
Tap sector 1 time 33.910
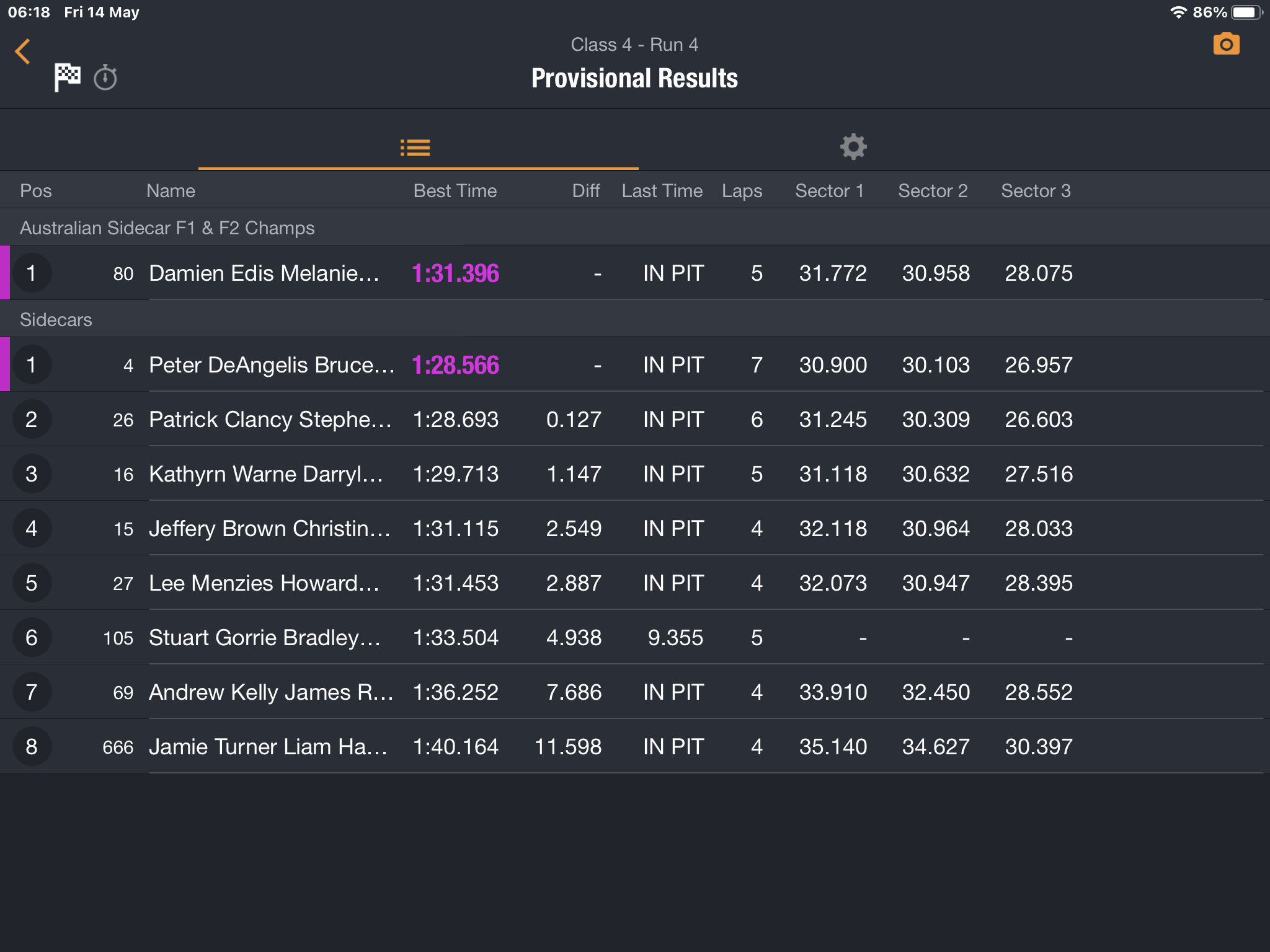tap(833, 692)
